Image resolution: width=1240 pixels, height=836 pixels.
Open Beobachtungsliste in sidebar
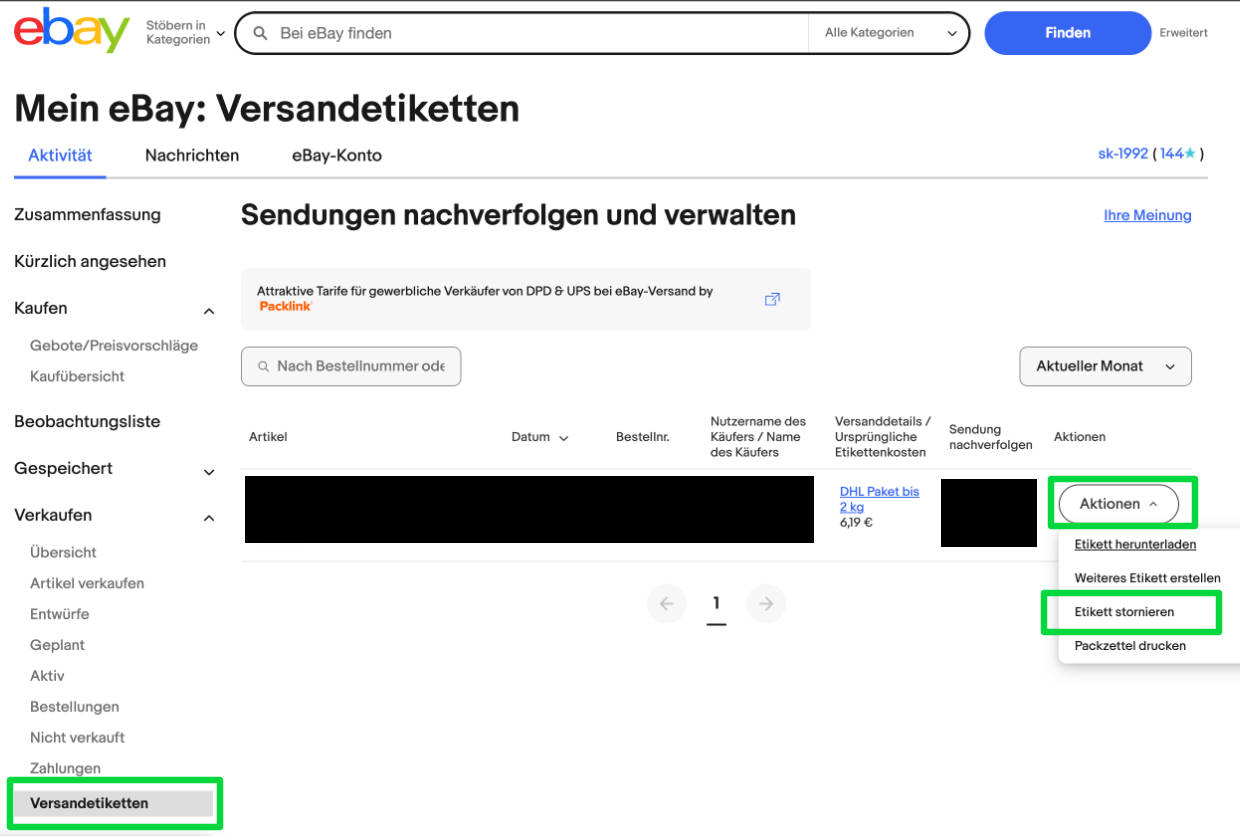87,421
